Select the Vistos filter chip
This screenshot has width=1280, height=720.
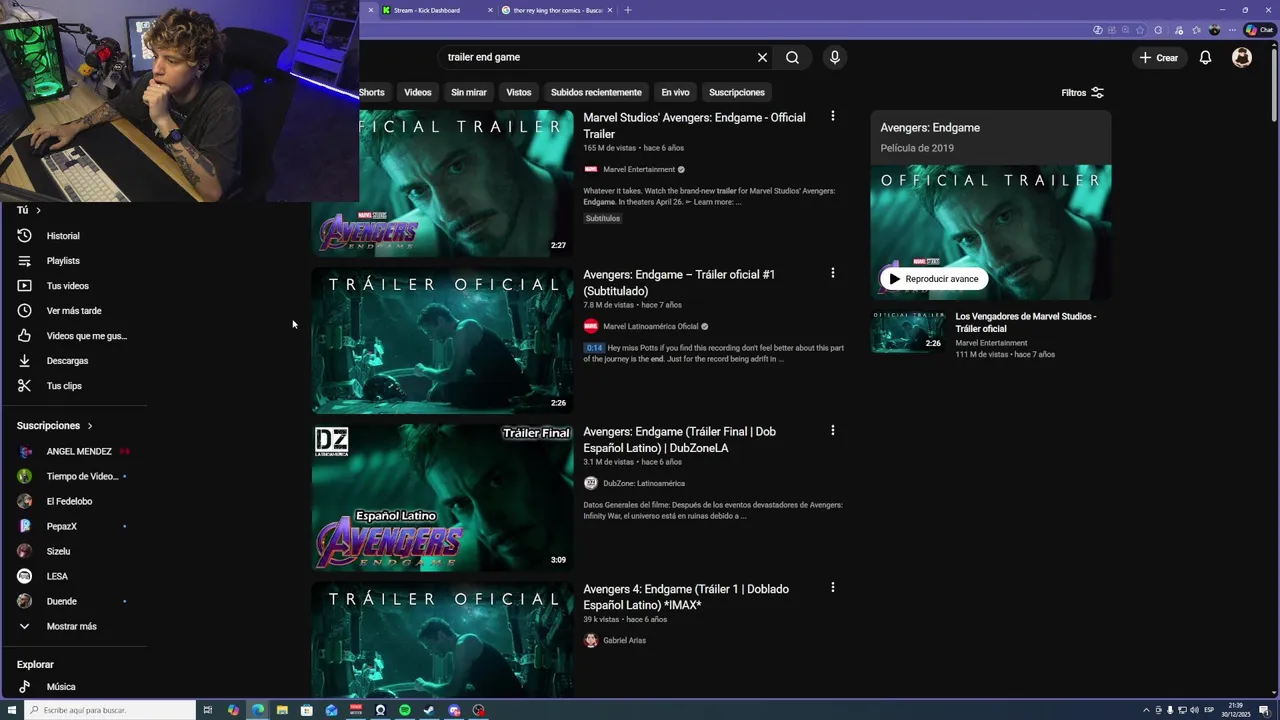[x=519, y=92]
